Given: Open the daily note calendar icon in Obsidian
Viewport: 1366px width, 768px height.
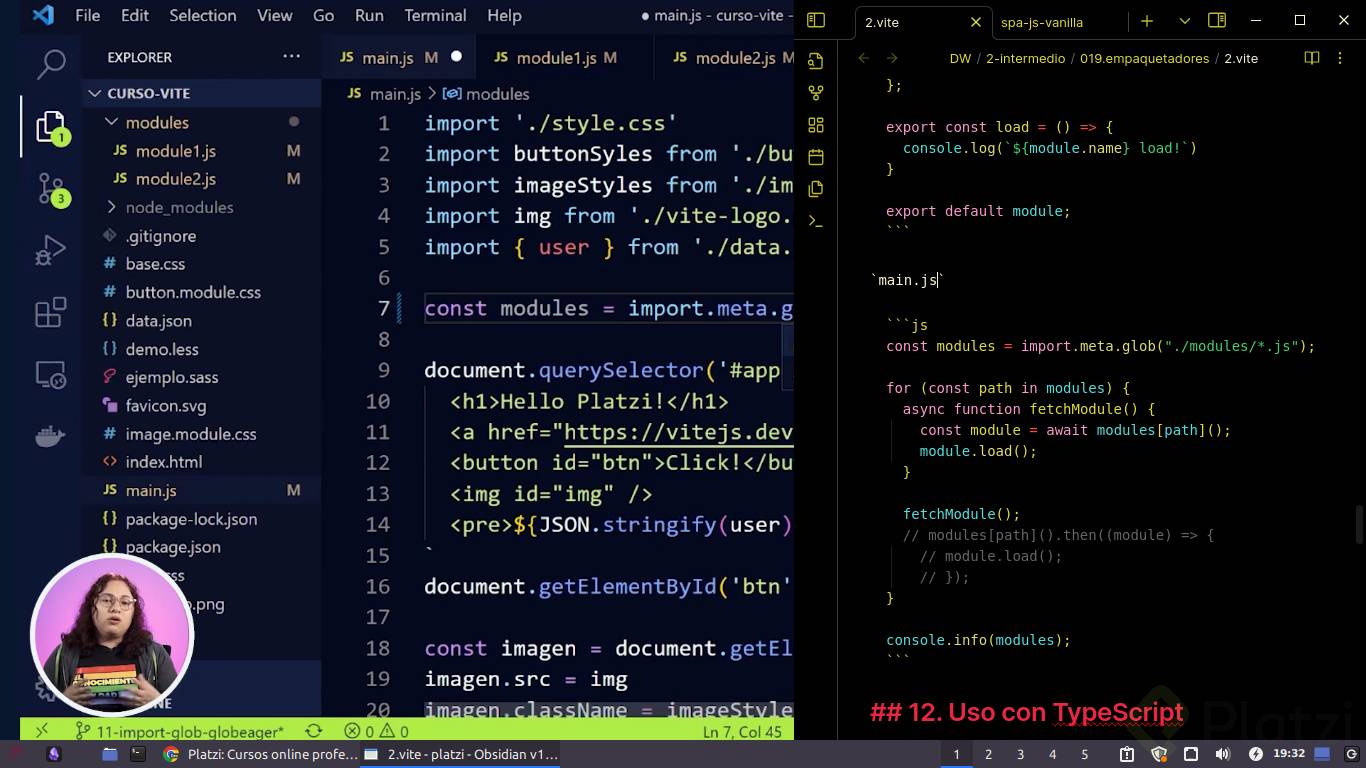Looking at the screenshot, I should point(816,157).
